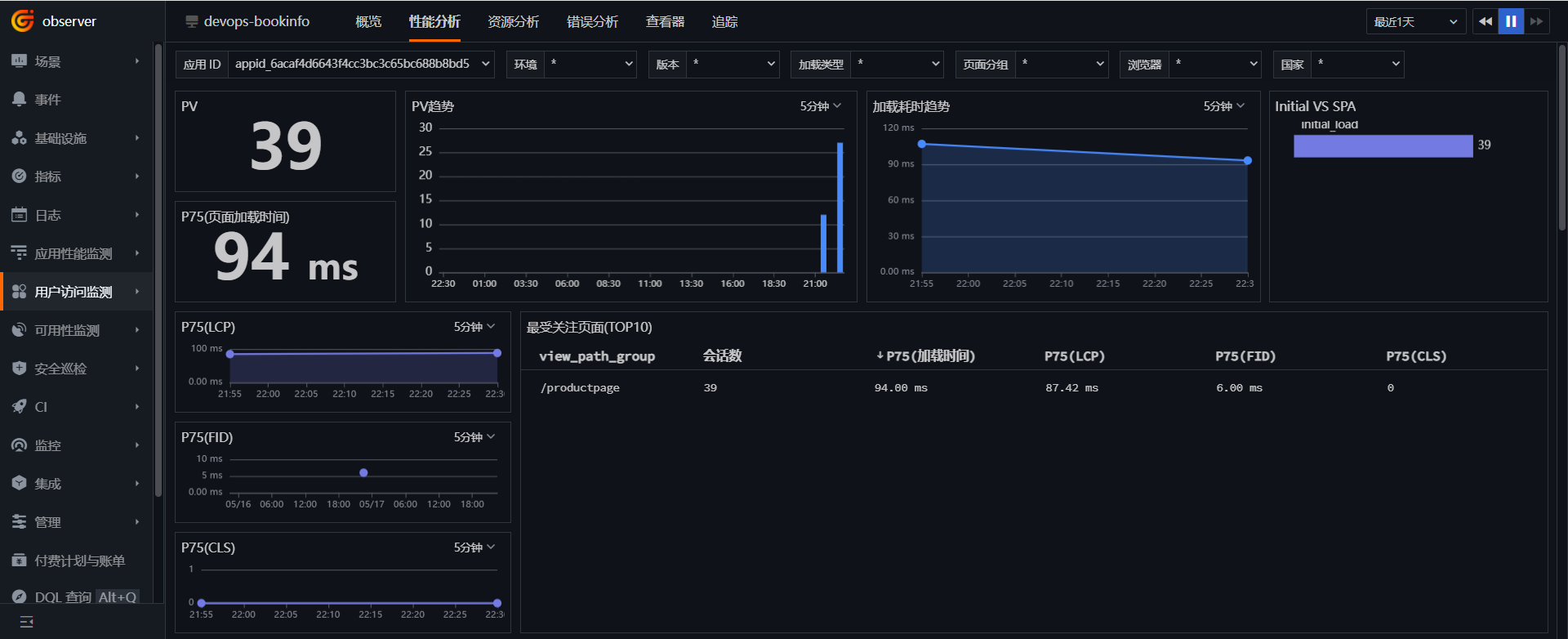
Task: Open the 错误分析 tab
Action: click(x=592, y=22)
